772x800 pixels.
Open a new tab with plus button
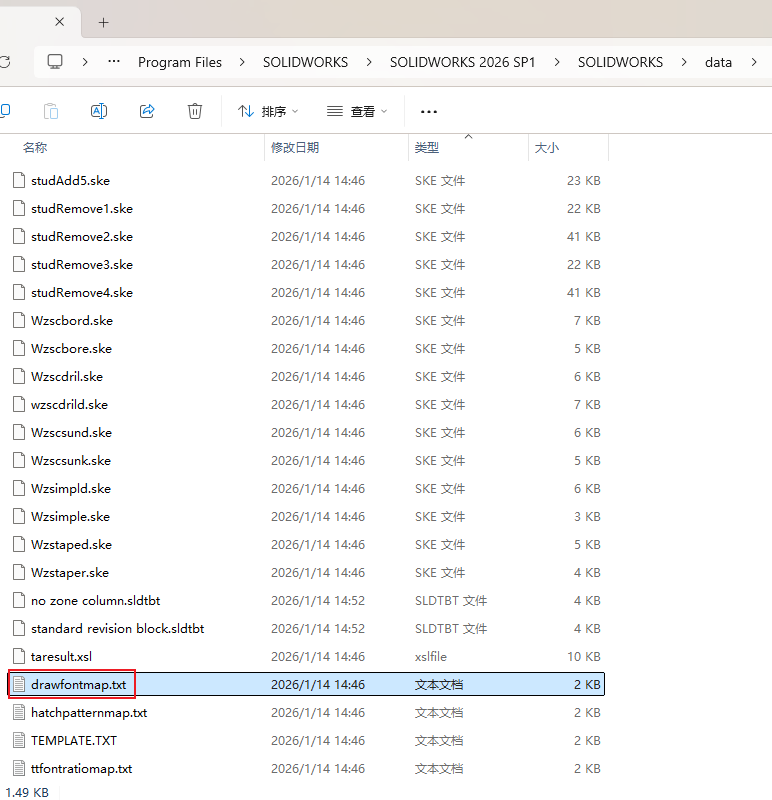[103, 22]
